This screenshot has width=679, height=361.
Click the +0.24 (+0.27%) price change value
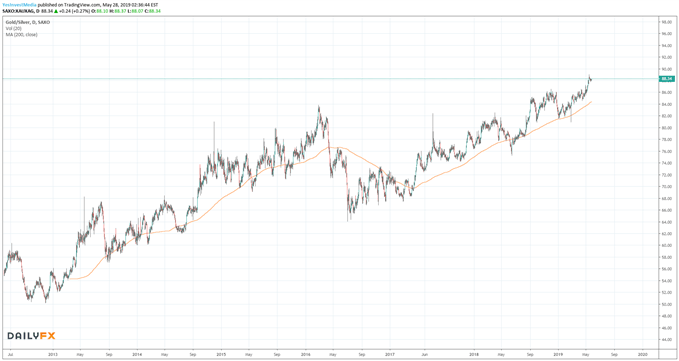[74, 11]
